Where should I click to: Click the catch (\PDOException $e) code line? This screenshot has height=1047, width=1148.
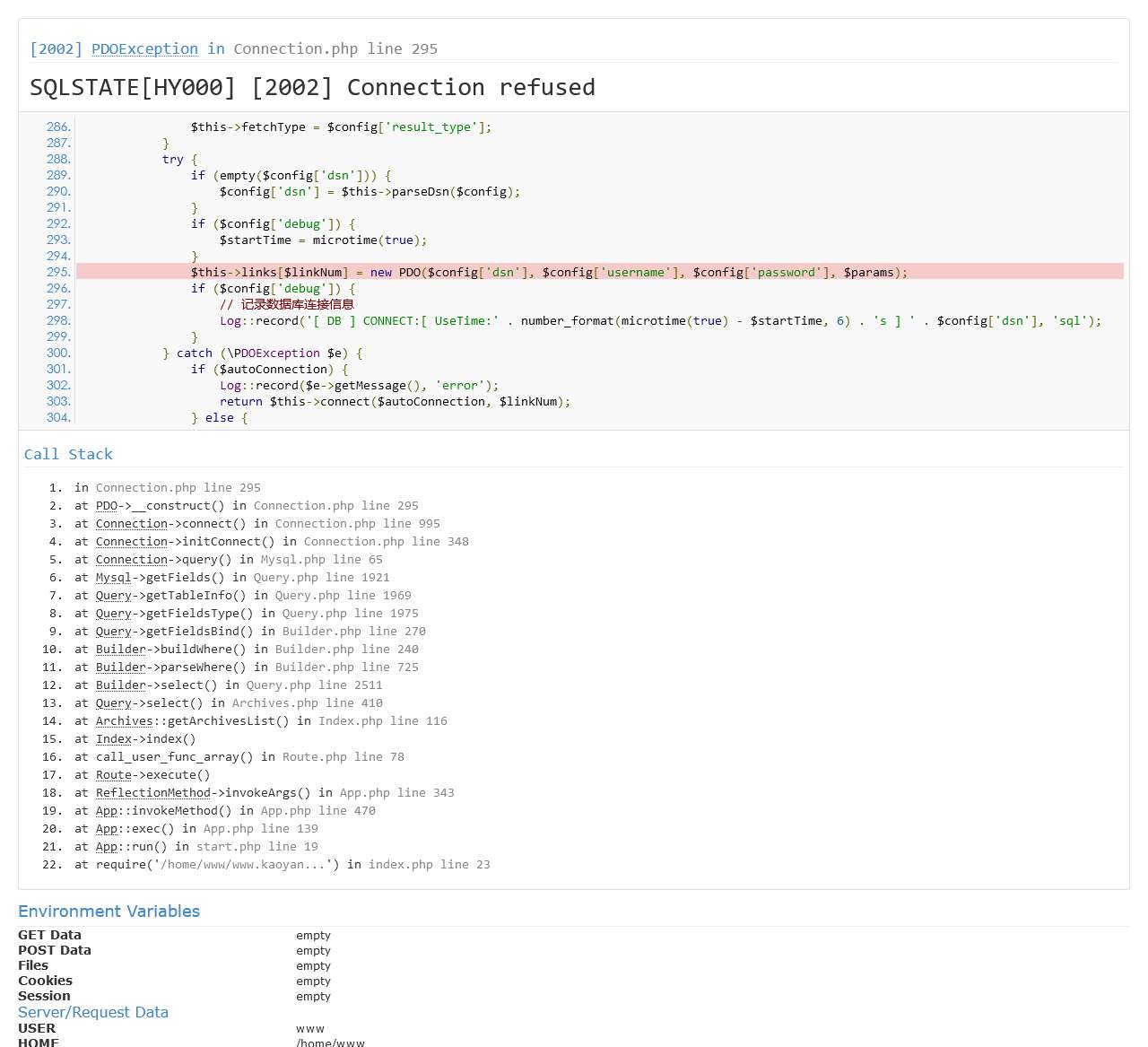[x=262, y=353]
